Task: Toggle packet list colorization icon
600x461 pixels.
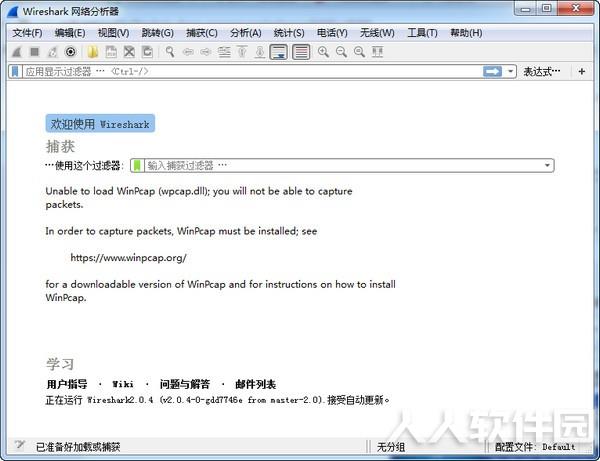Action: (x=301, y=52)
